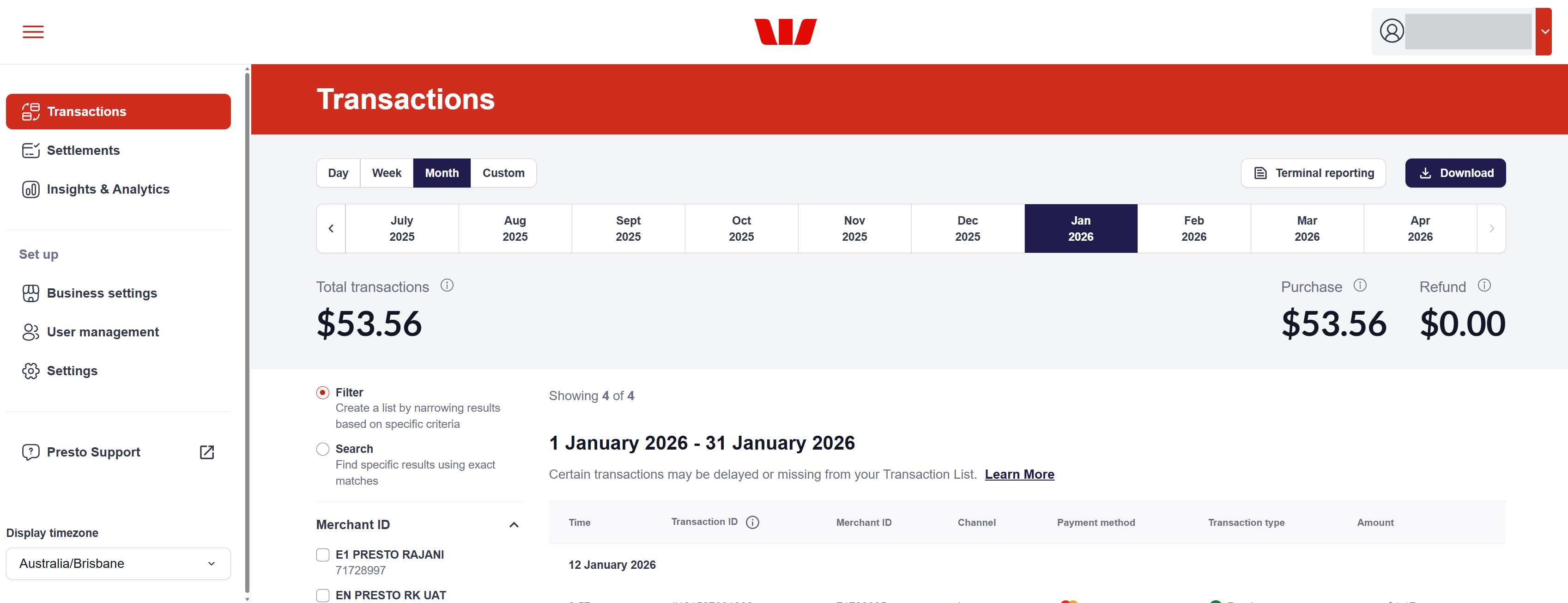Open the Learn More link
Screen dimensions: 1568x603
[1019, 475]
